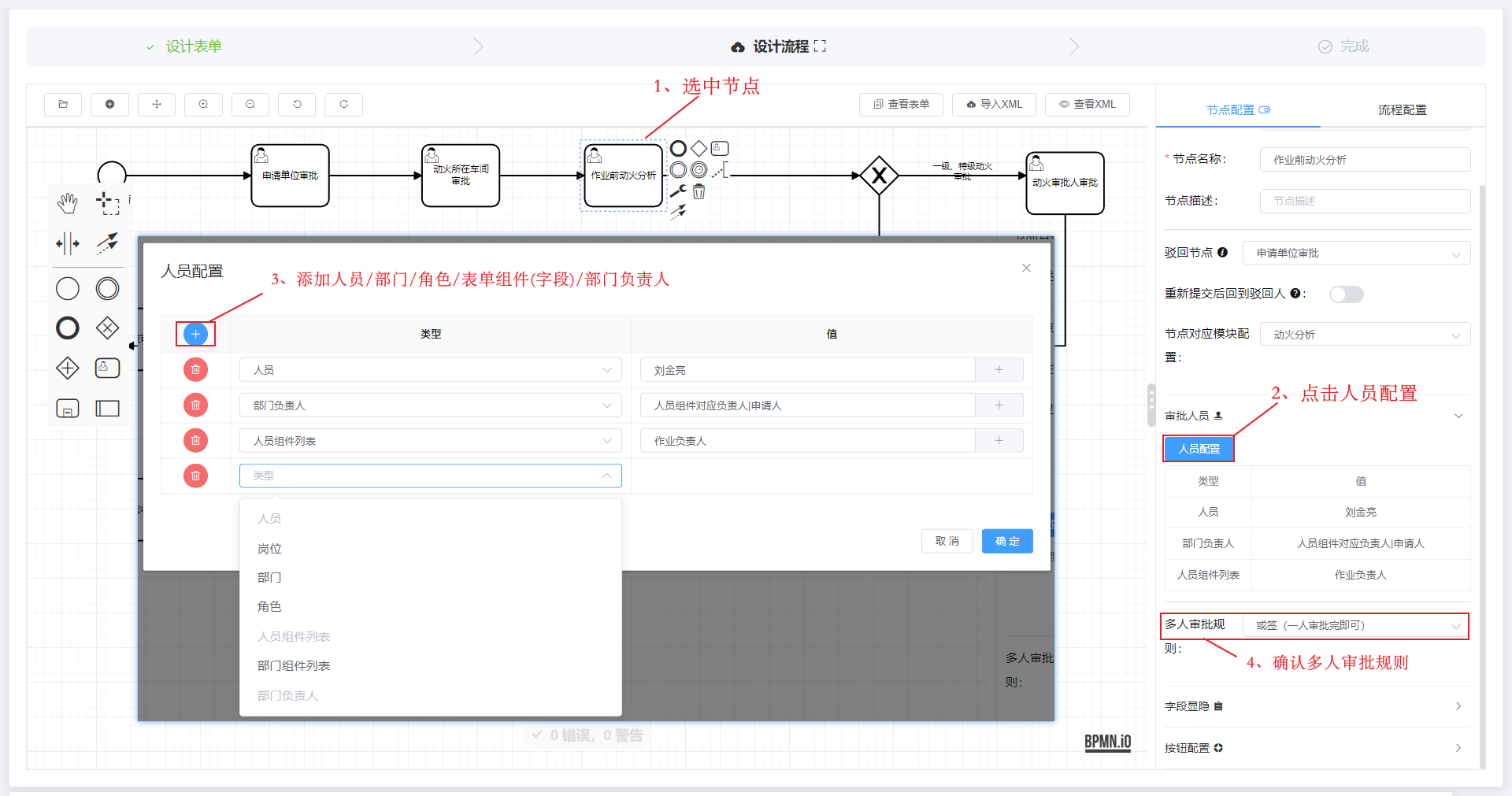This screenshot has height=796, width=1512.
Task: Click the 节点描述 input field
Action: 1365,201
